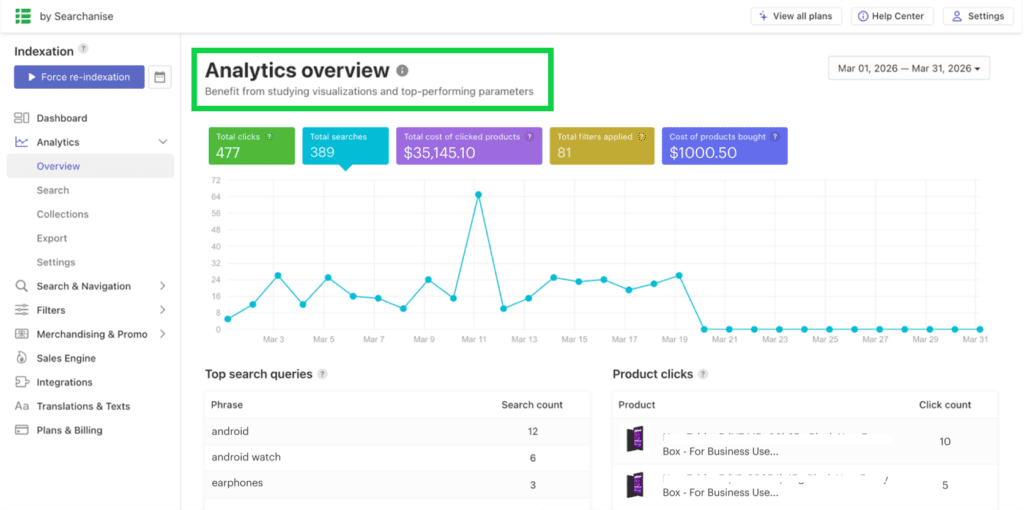Click Force re-indexation button
1024x510 pixels.
[x=79, y=77]
